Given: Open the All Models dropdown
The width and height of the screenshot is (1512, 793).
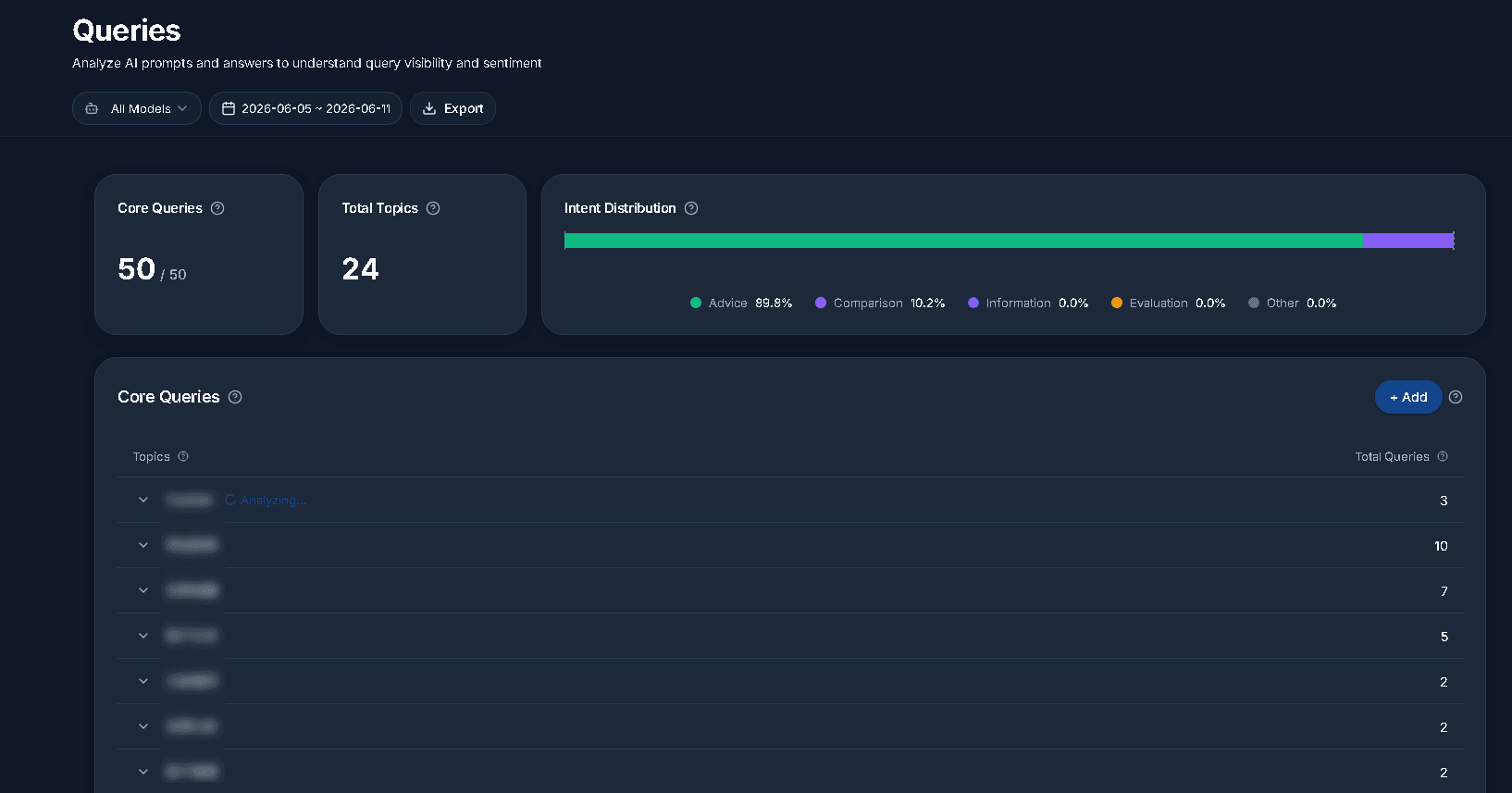Looking at the screenshot, I should click(137, 108).
